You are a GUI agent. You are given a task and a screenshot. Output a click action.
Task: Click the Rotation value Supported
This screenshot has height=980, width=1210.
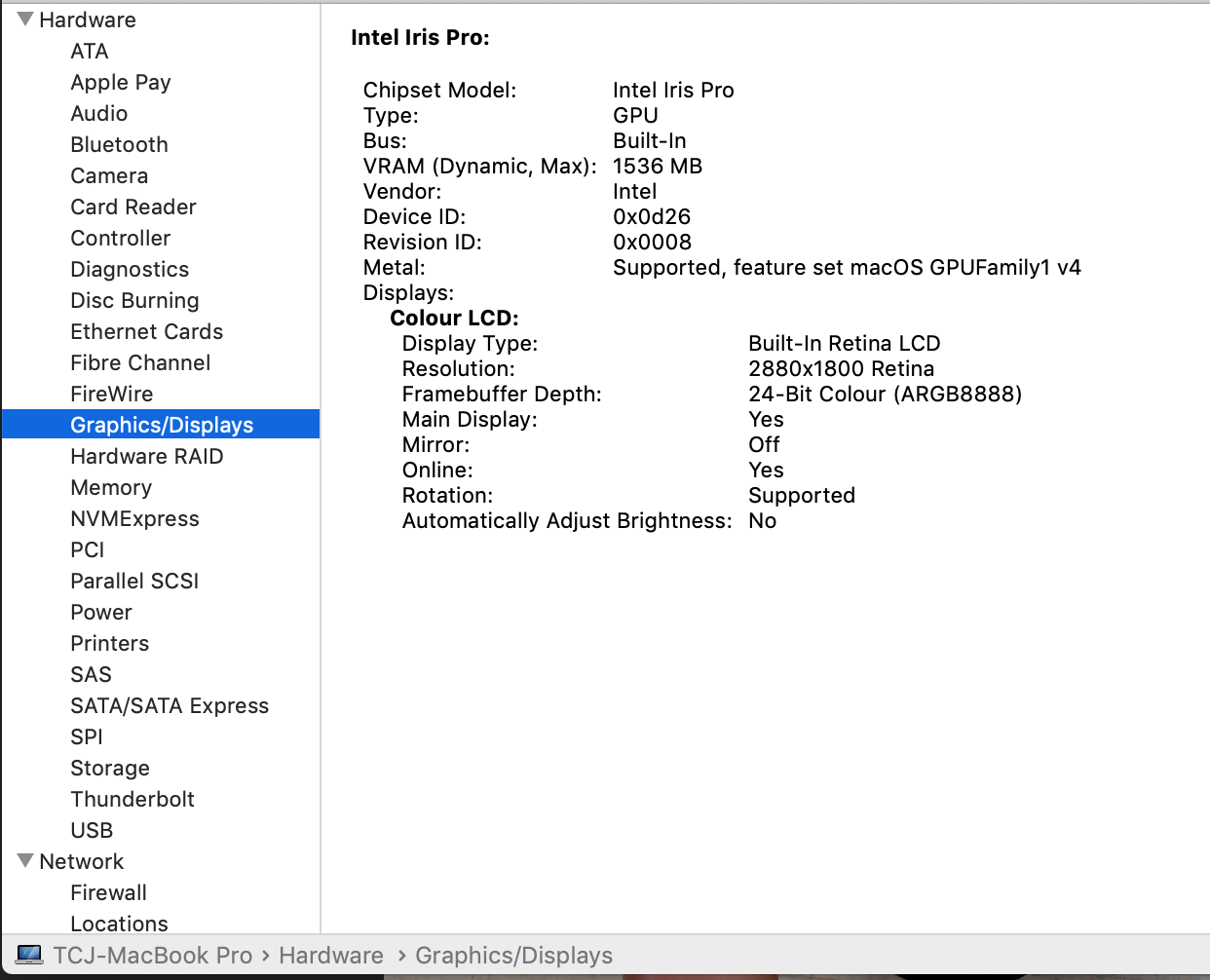(802, 495)
